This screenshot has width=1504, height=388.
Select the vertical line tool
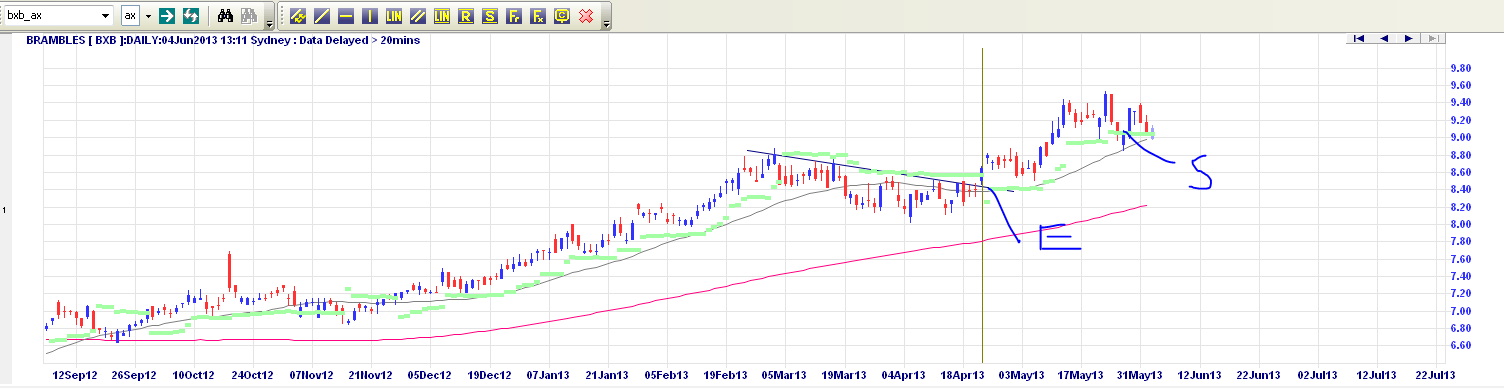click(x=370, y=16)
